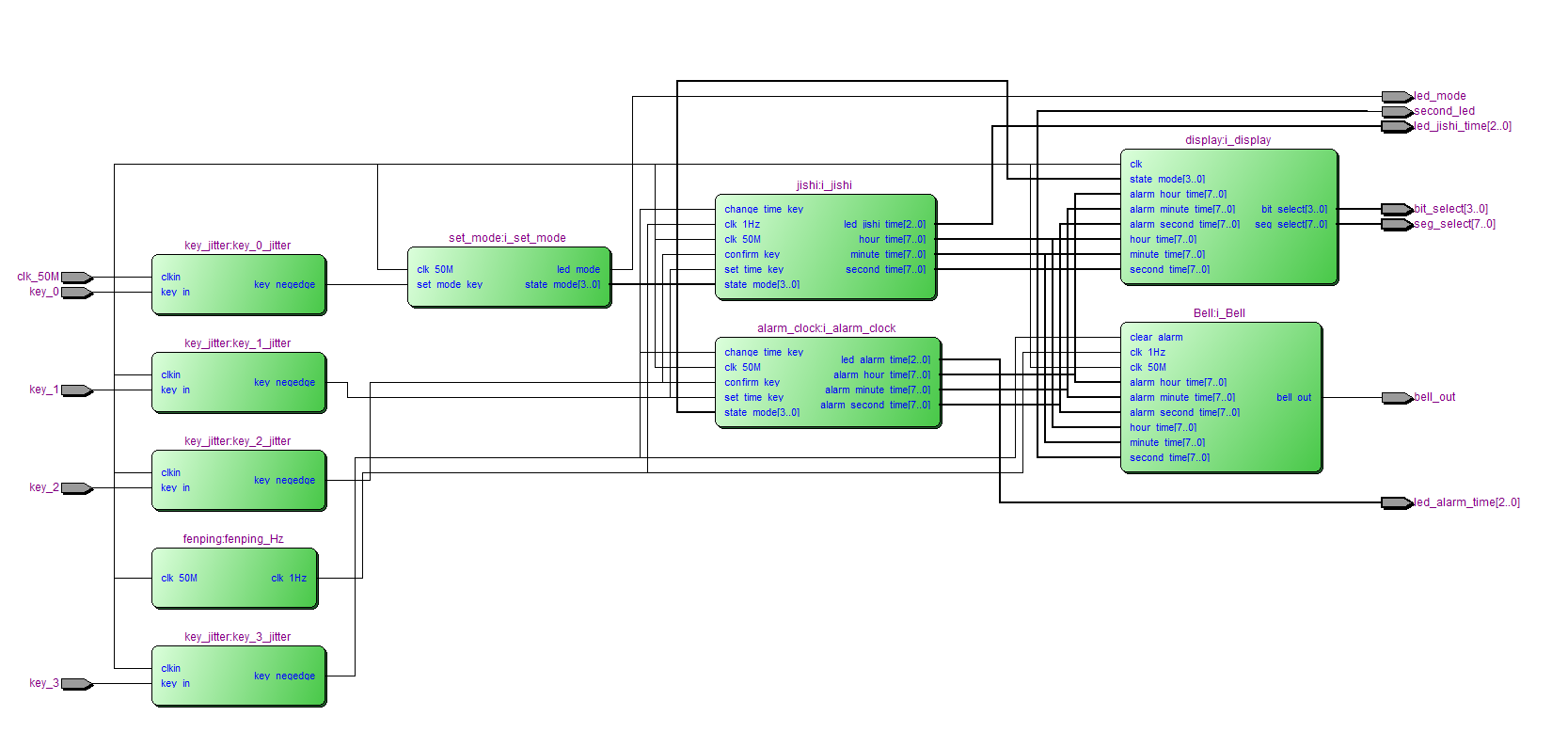This screenshot has width=1568, height=732.
Task: Select the key_0 input pin symbol
Action: click(x=77, y=293)
